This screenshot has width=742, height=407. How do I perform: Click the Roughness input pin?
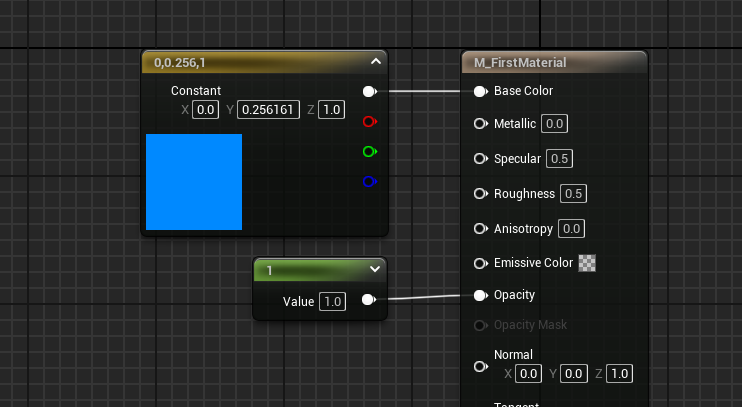click(x=480, y=194)
